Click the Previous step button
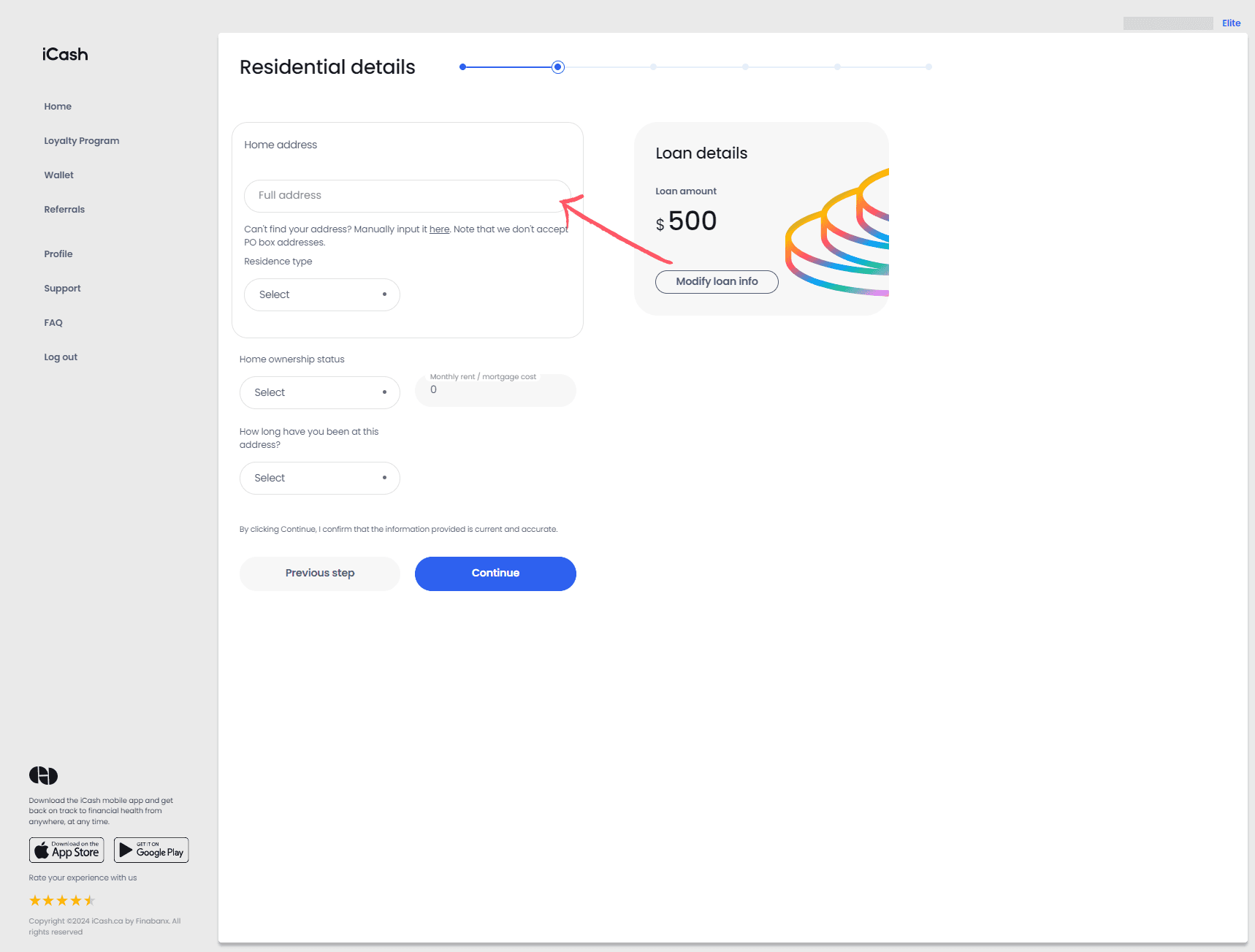 pyautogui.click(x=319, y=574)
